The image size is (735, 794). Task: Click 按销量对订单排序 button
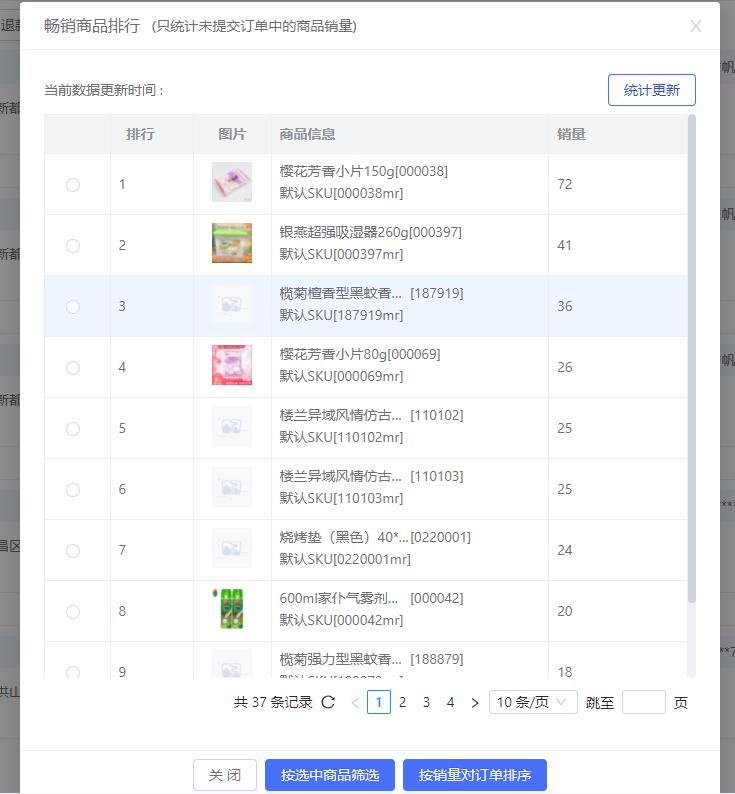475,775
